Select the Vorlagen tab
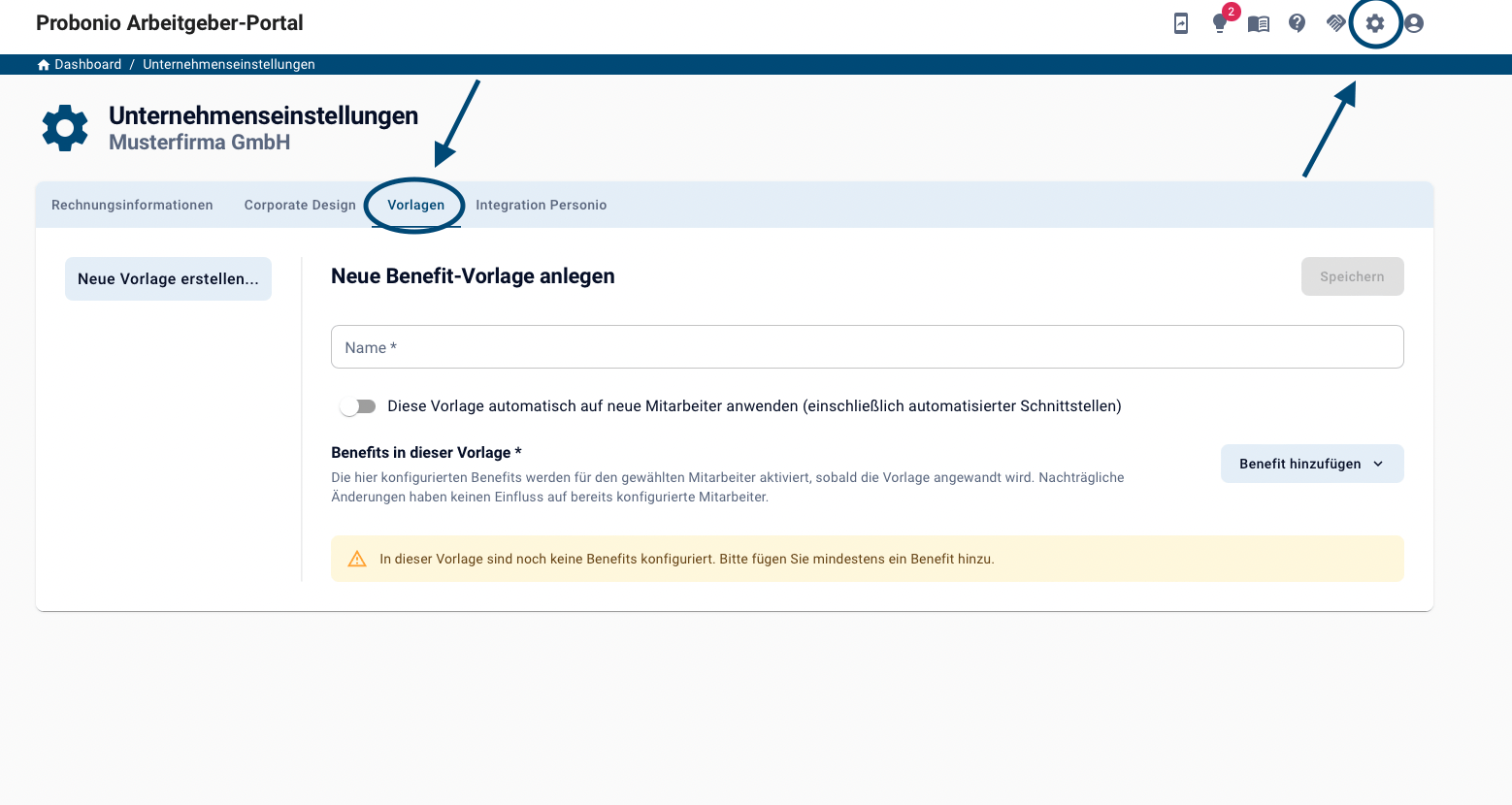This screenshot has height=805, width=1512. point(415,205)
